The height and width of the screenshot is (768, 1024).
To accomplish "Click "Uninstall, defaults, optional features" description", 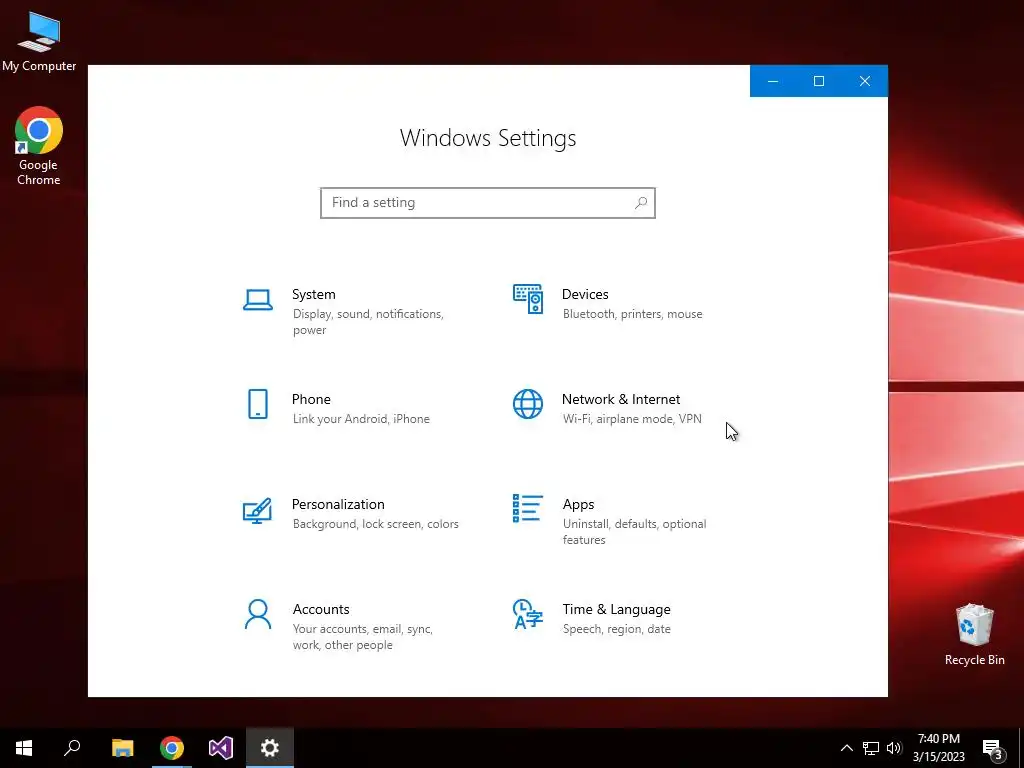I will tap(634, 532).
